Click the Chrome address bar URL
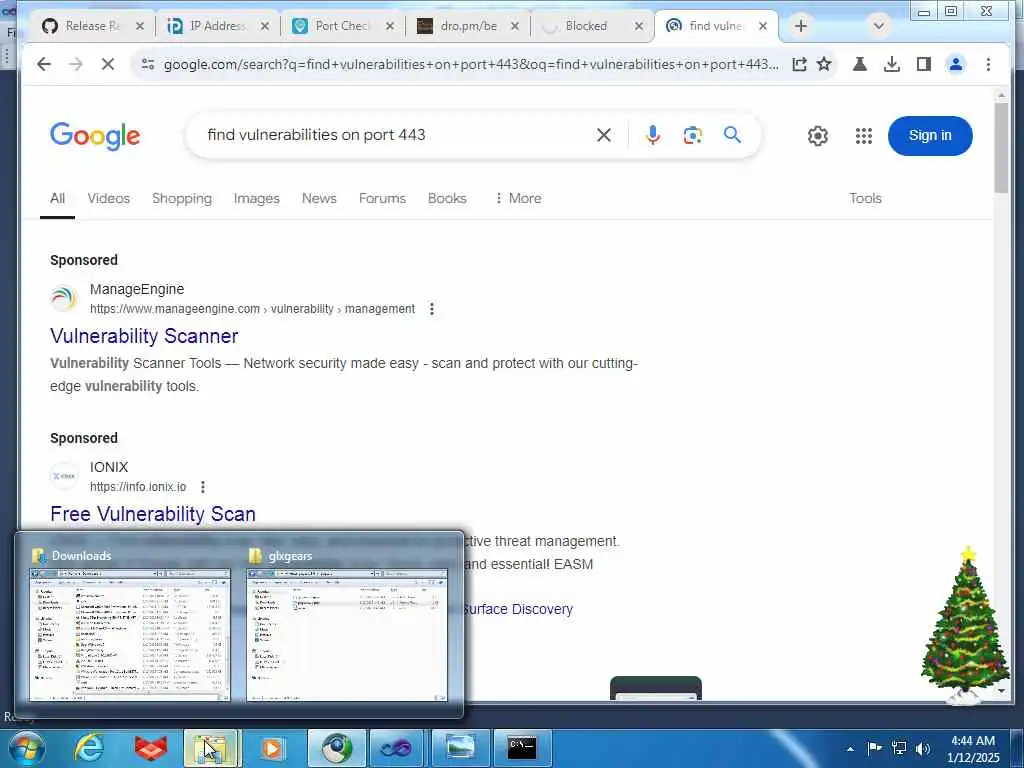 [470, 64]
